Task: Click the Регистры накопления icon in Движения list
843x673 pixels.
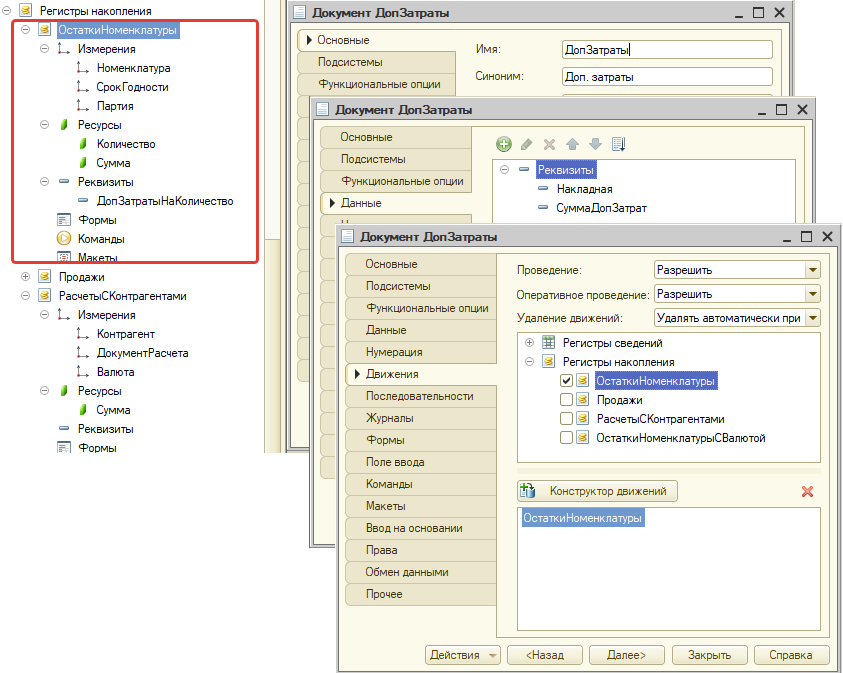Action: [548, 361]
